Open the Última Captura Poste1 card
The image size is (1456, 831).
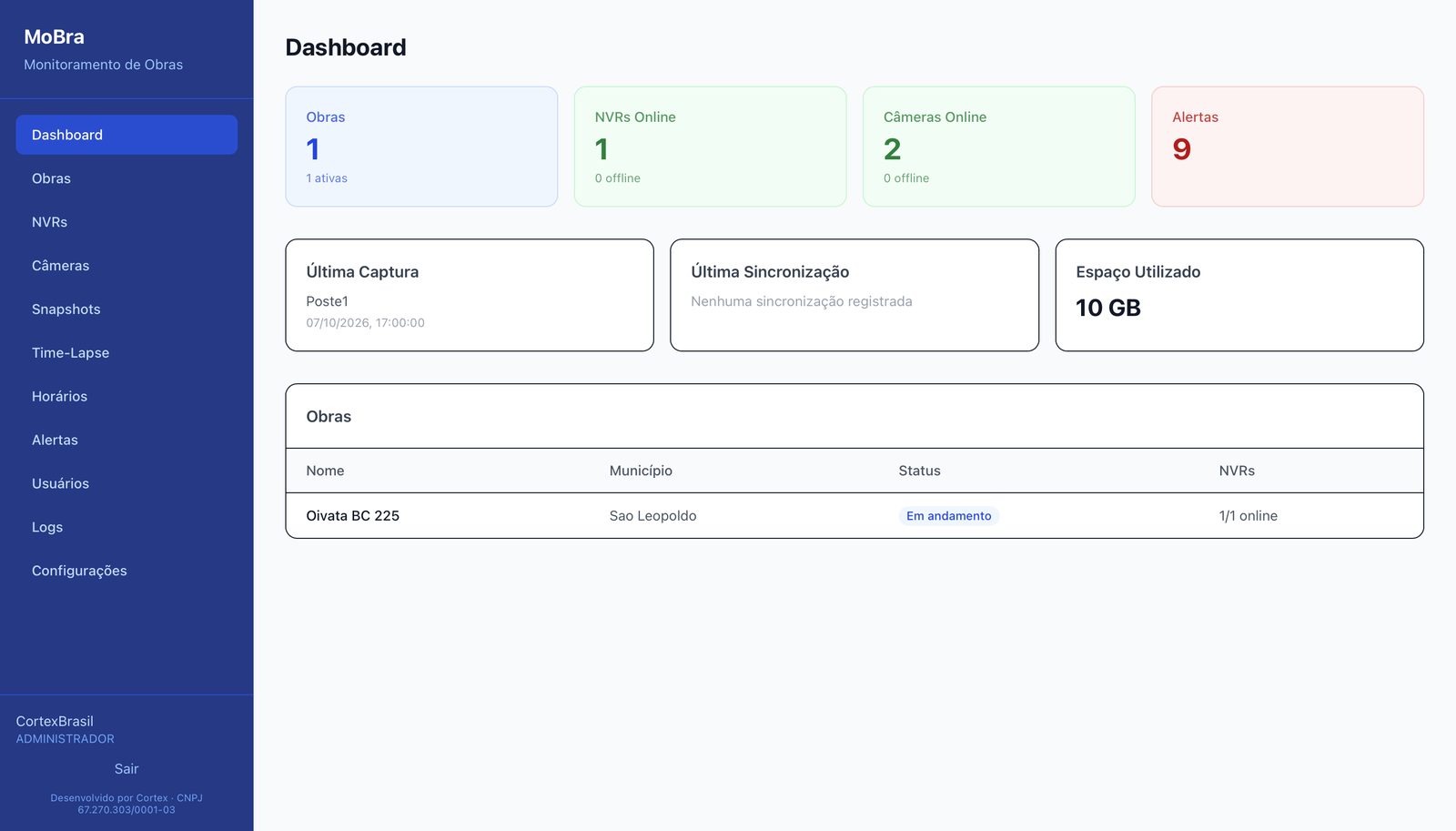coord(470,295)
